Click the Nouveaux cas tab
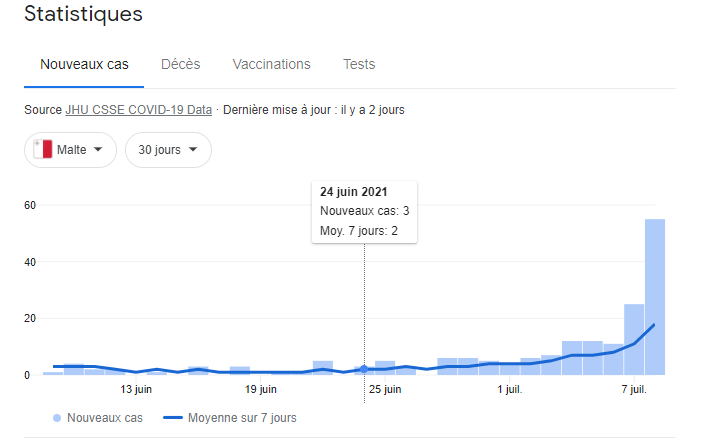This screenshot has height=443, width=707. click(84, 64)
